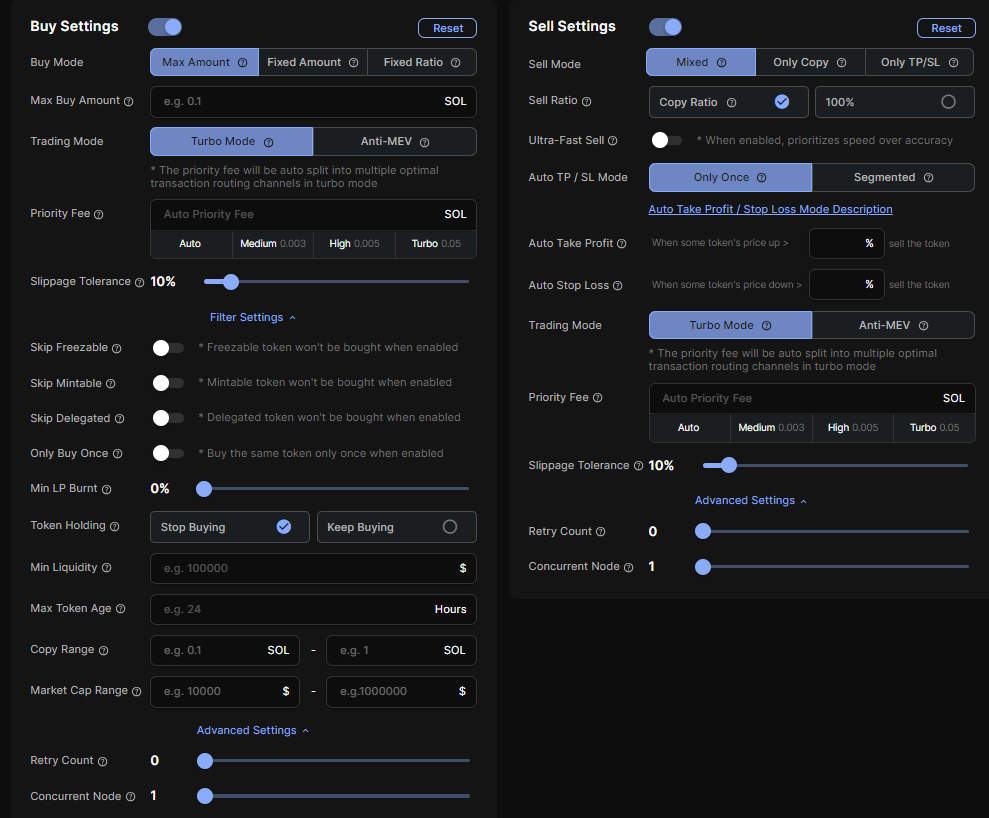Open help icon next to Ultra-Fast Sell
This screenshot has height=818, width=989.
(612, 141)
